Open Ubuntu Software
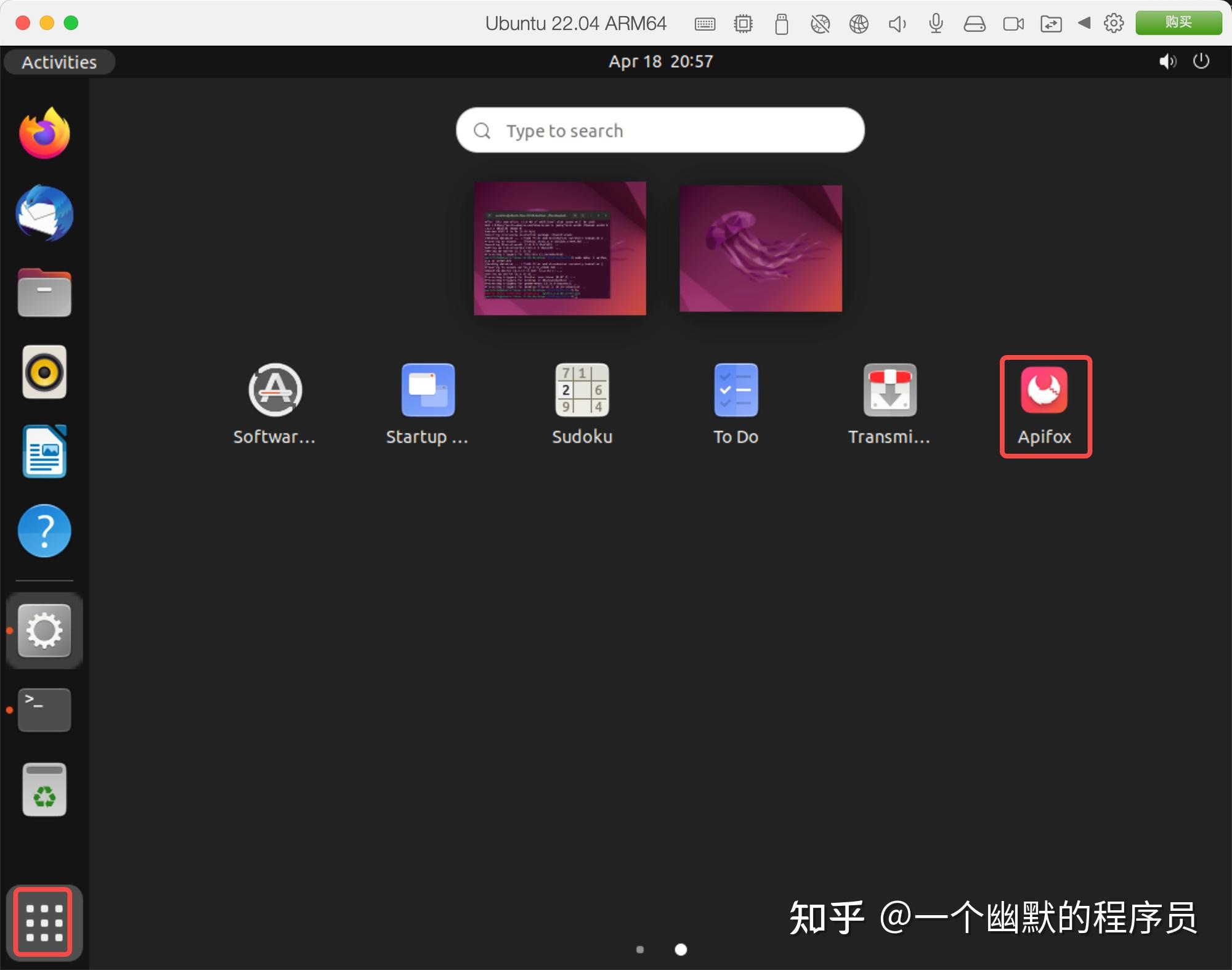This screenshot has width=1232, height=970. tap(275, 390)
